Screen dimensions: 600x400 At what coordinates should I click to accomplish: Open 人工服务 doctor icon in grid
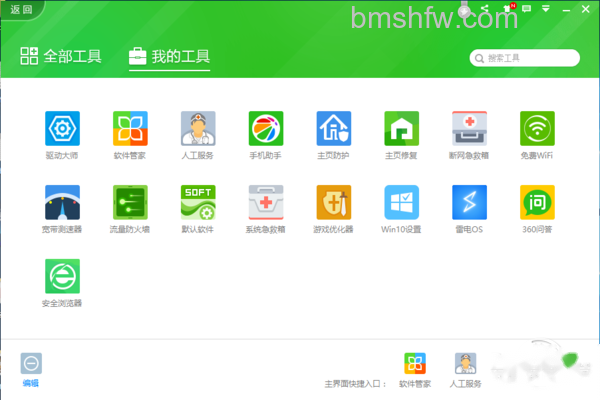click(x=198, y=129)
